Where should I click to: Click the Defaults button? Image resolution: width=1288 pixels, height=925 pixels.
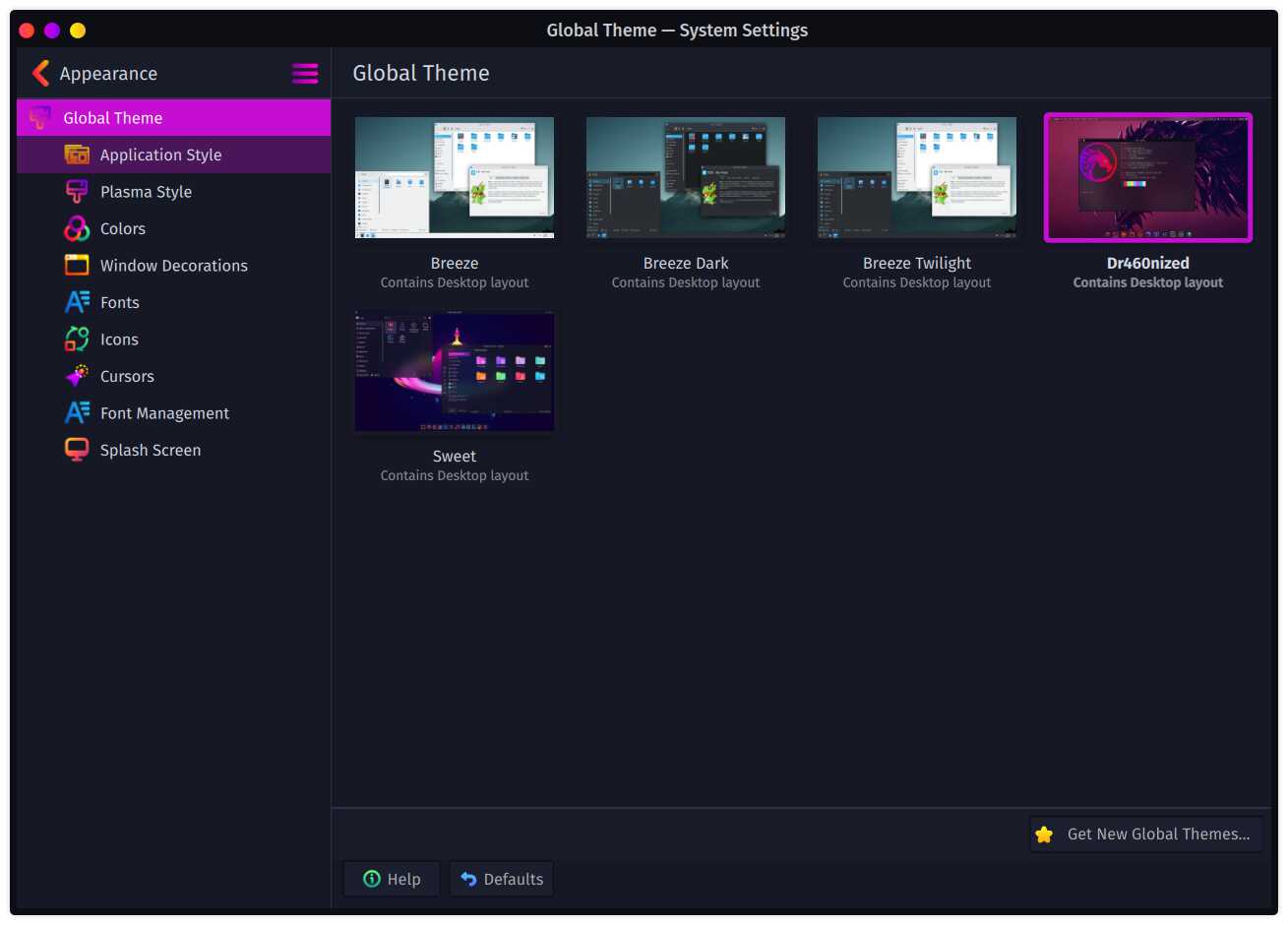click(501, 879)
